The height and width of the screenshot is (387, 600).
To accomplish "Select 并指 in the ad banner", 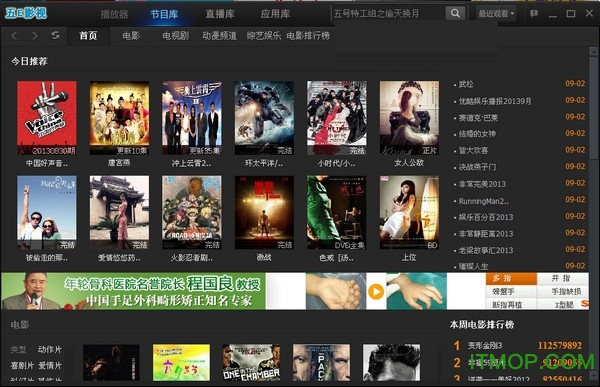I will (562, 278).
